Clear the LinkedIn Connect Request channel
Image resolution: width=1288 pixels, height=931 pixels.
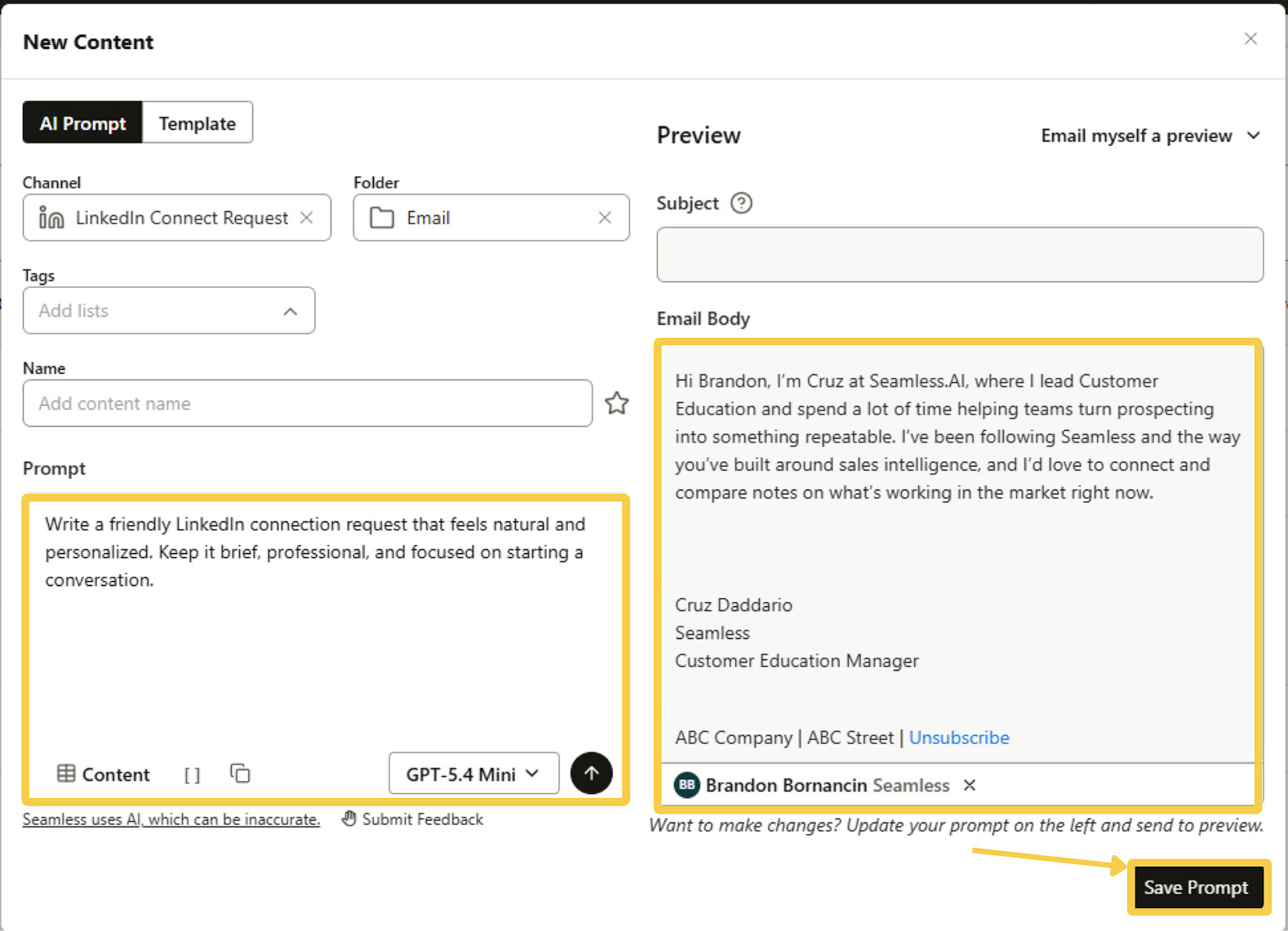click(307, 218)
